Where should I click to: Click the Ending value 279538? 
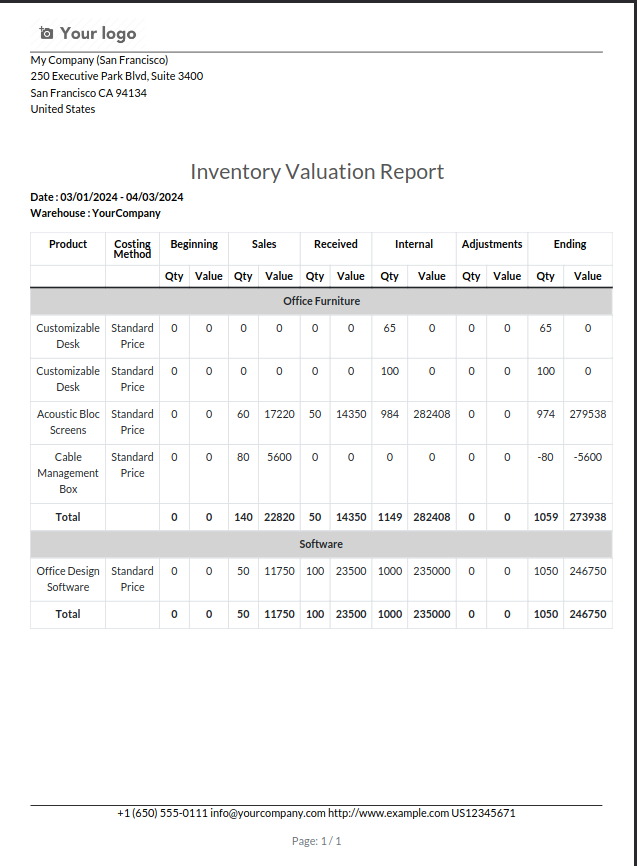click(x=588, y=414)
